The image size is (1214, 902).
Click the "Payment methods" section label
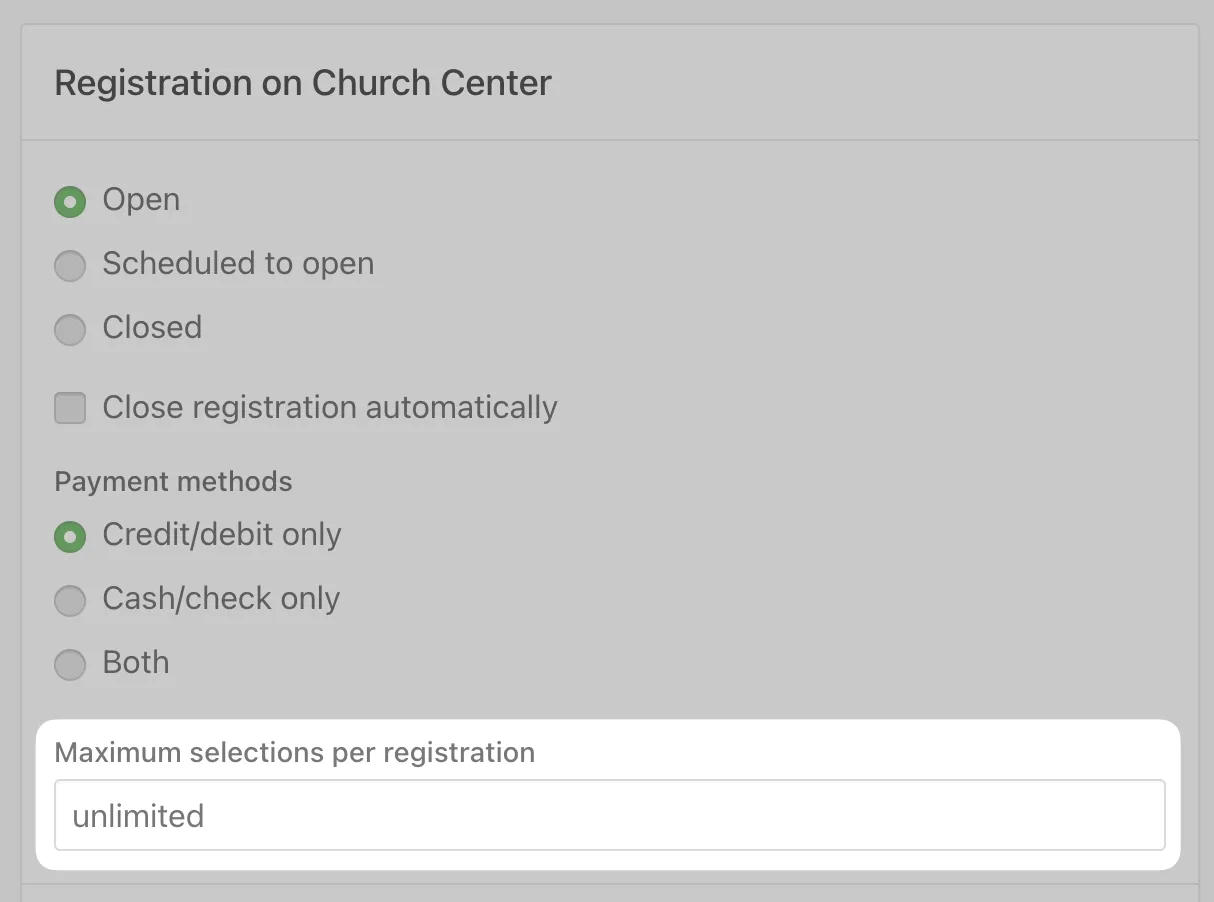click(173, 482)
